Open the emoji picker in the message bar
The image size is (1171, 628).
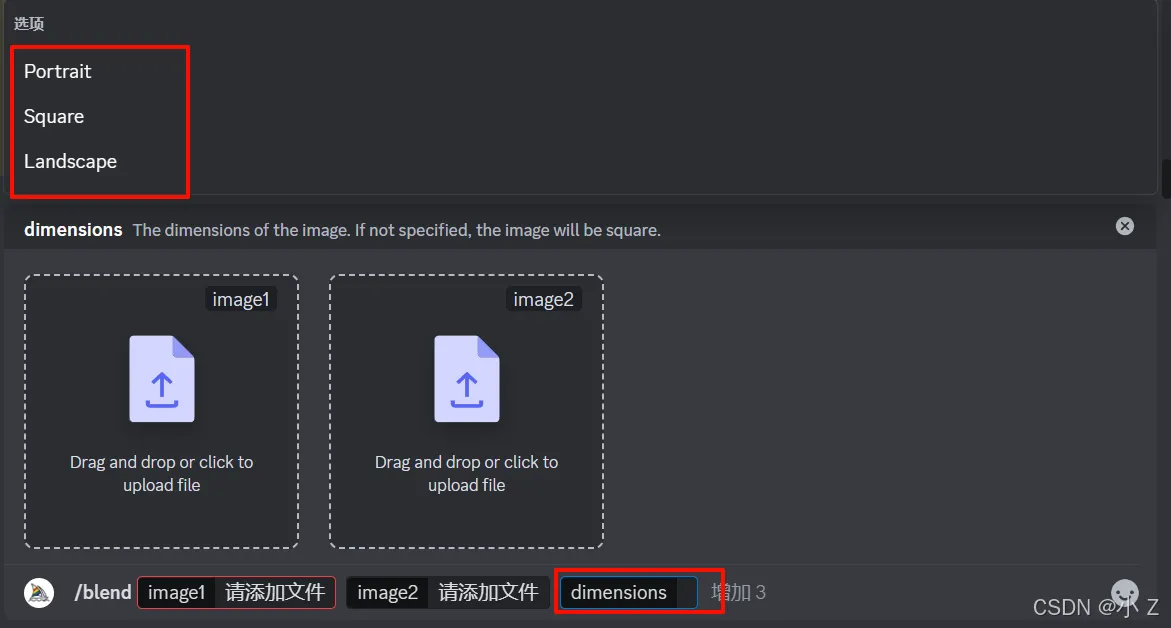[1125, 593]
